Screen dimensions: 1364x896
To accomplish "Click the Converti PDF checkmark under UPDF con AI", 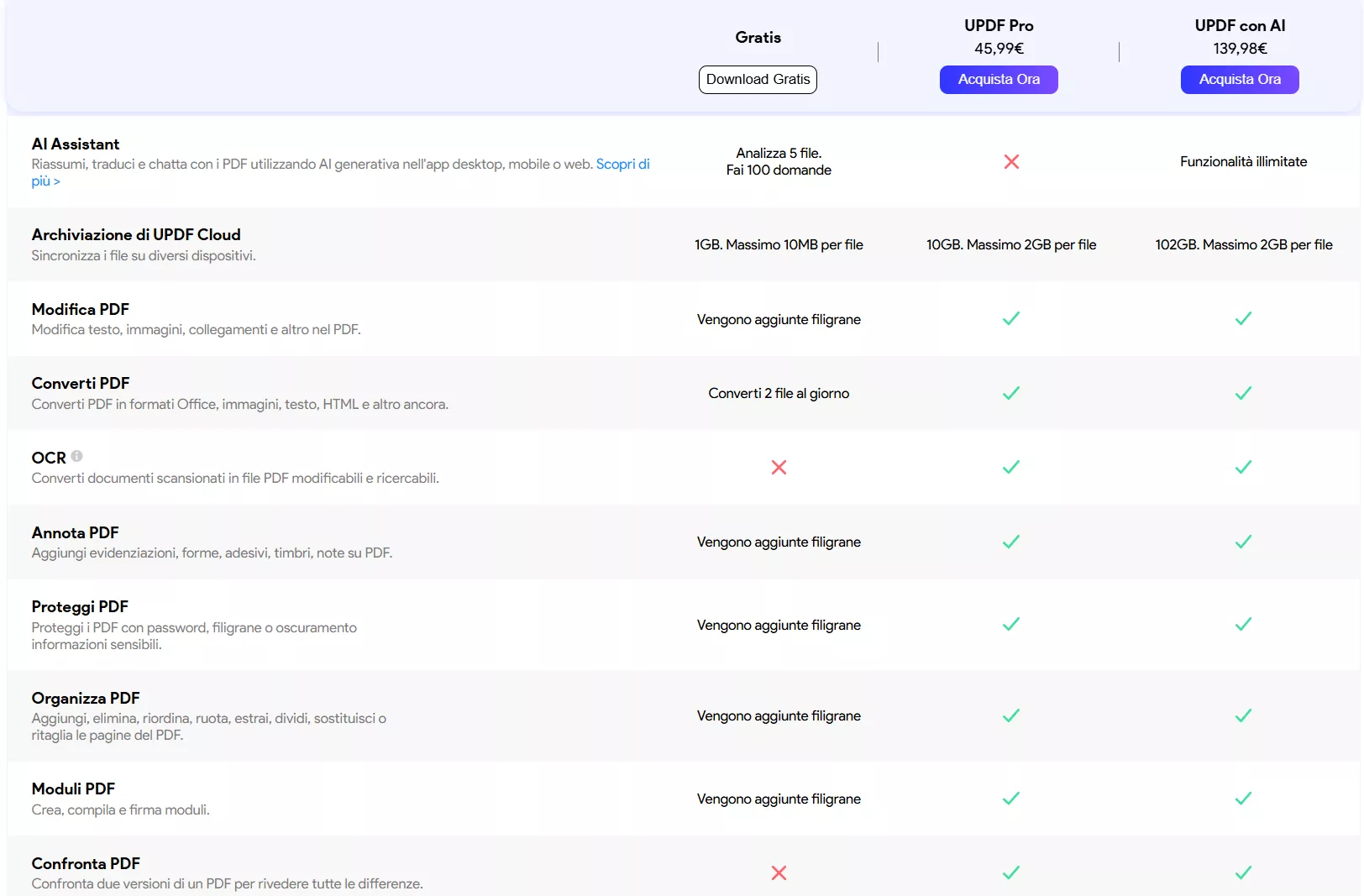I will [x=1244, y=393].
